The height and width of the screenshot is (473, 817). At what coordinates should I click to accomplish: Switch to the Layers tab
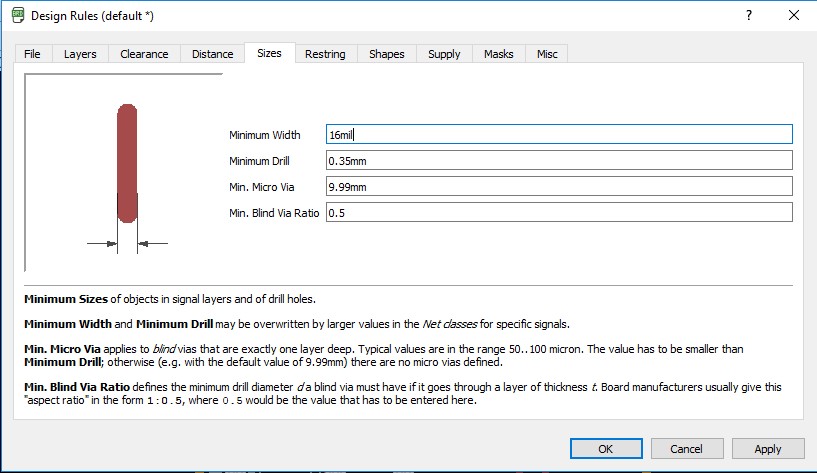(x=80, y=54)
